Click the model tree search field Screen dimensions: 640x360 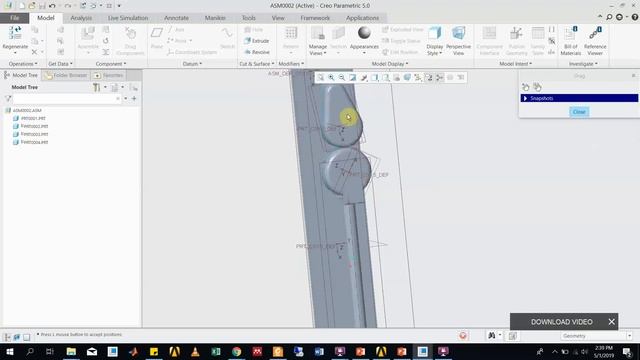pyautogui.click(x=67, y=98)
